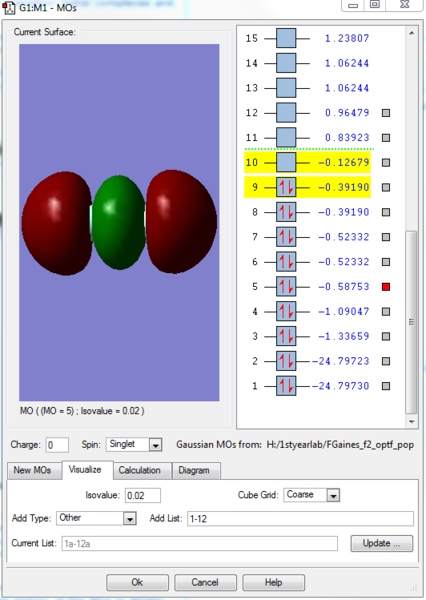Click the Current List field showing 1a-12a
The image size is (426, 600).
click(x=200, y=543)
